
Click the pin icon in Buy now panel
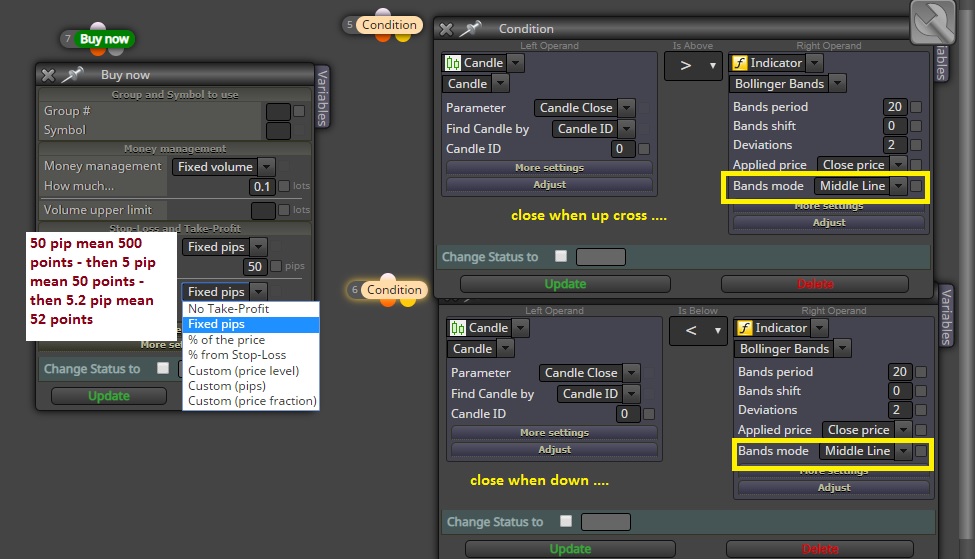point(72,75)
